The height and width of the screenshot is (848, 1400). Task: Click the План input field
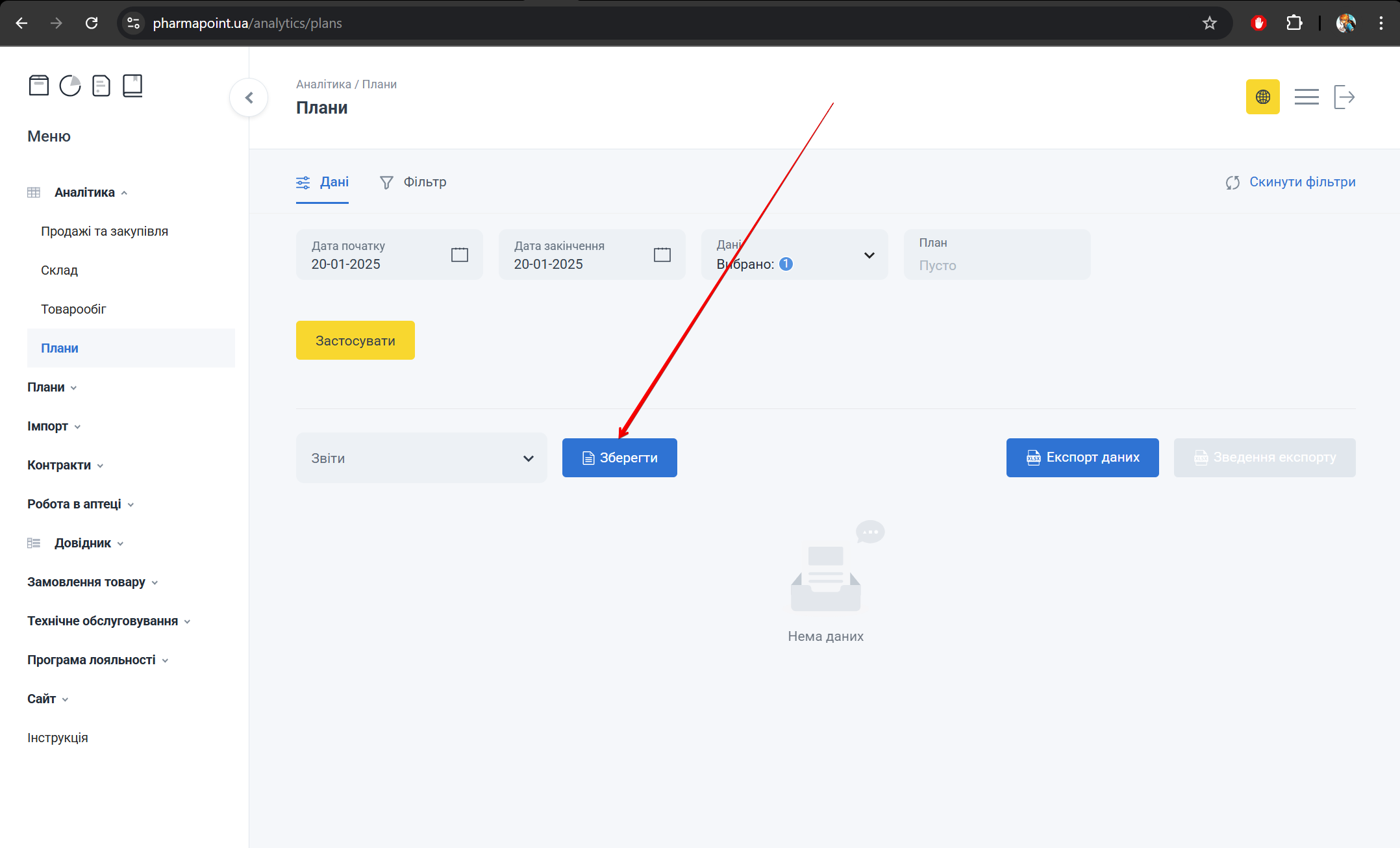point(997,264)
